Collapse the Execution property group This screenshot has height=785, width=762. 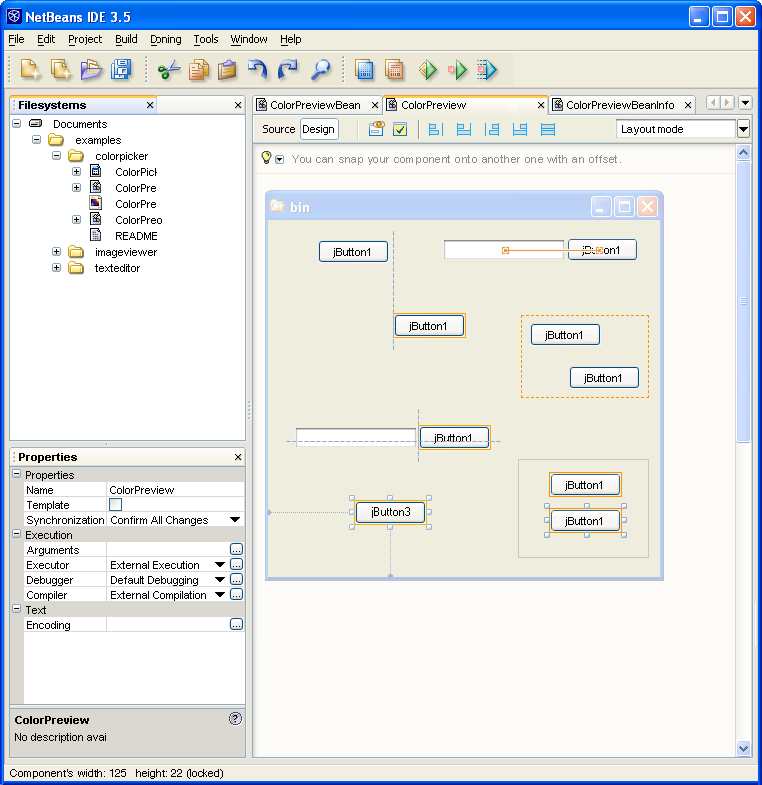17,534
